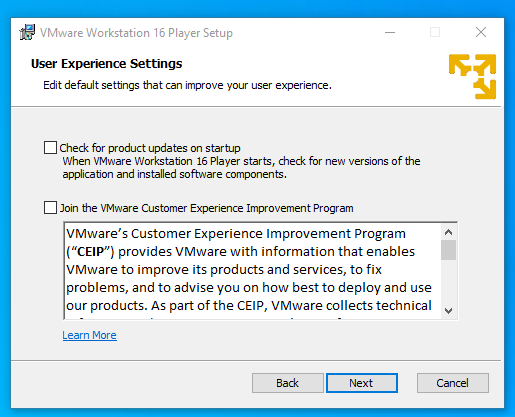Close the setup window with the X
515x417 pixels.
pyautogui.click(x=481, y=32)
